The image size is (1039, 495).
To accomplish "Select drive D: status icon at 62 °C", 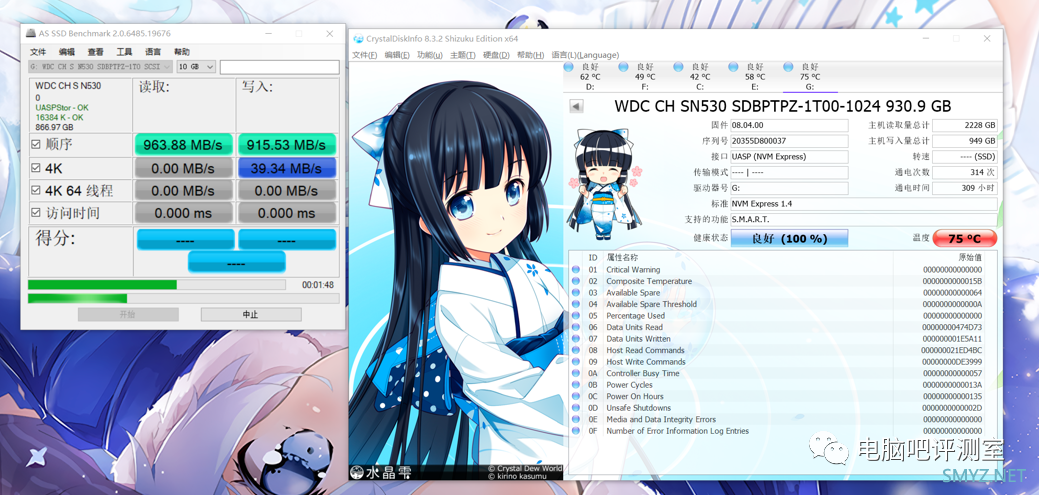I will pyautogui.click(x=569, y=67).
